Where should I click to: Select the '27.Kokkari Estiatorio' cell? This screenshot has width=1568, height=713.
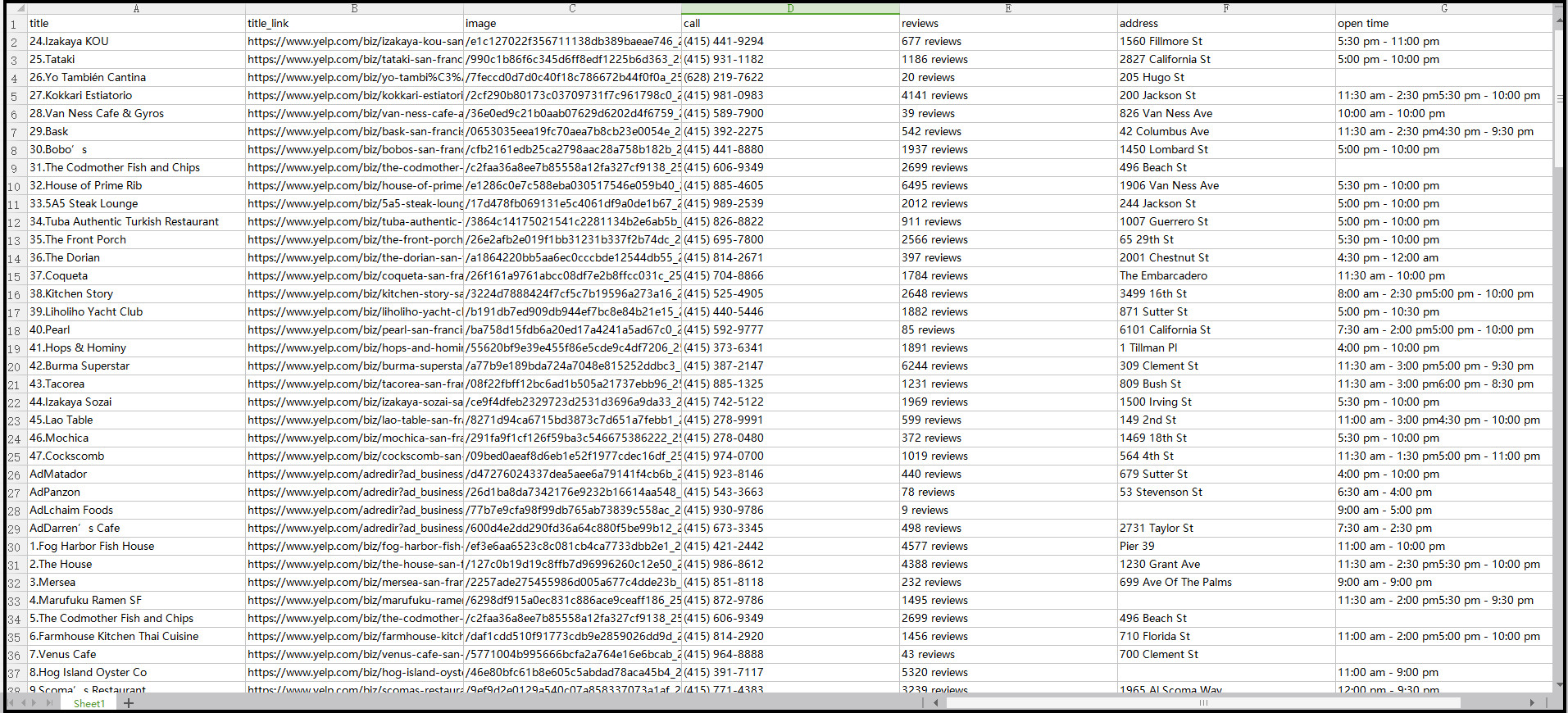pos(136,96)
